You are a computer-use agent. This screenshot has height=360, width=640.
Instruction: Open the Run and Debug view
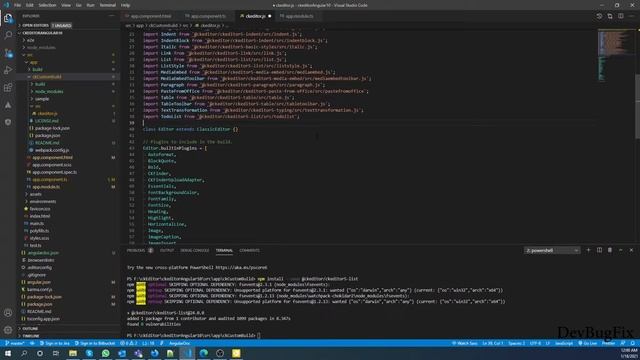[x=8, y=70]
